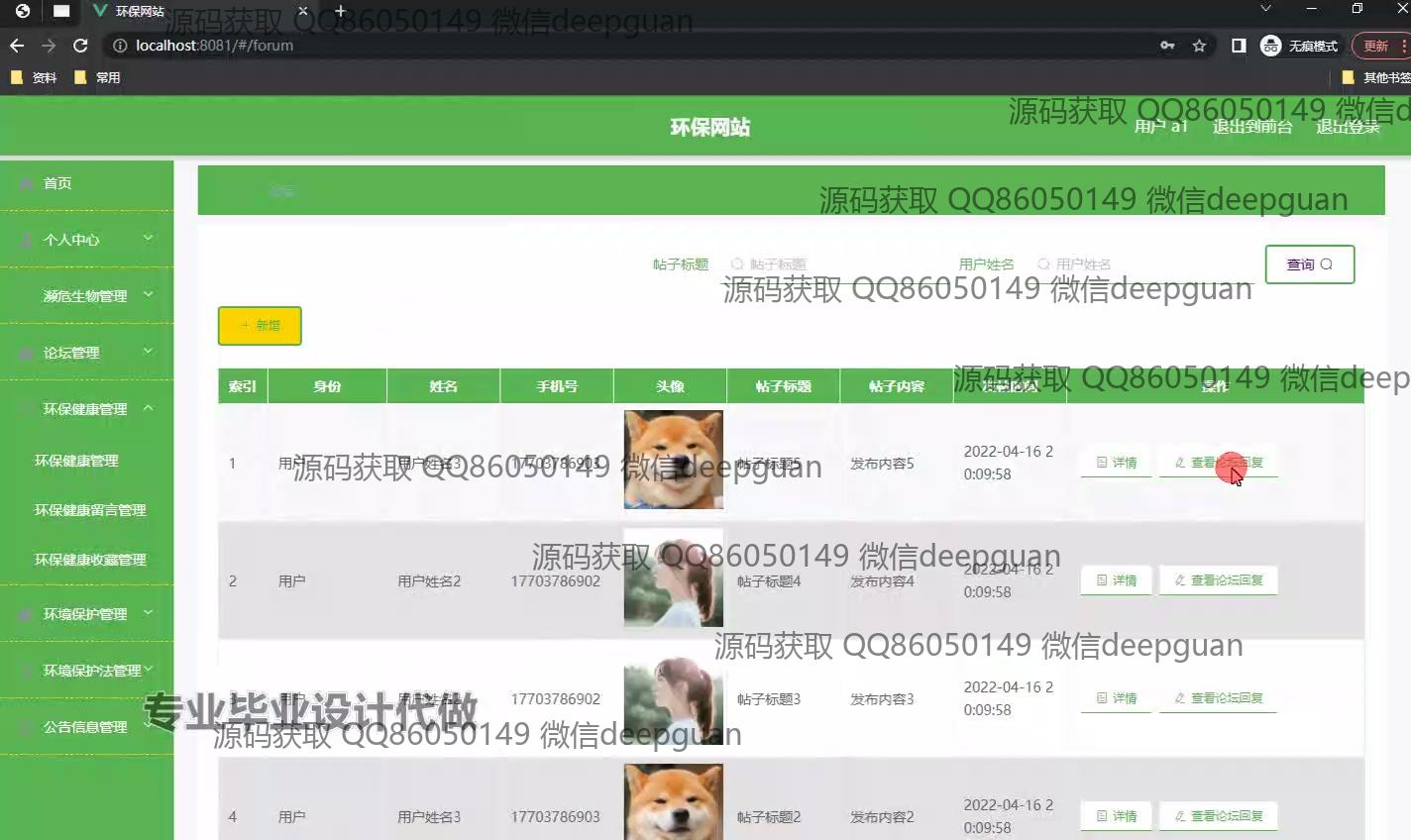Open the 其他书签 bookmarks folder
Screen dimensions: 1411x840
[1375, 77]
